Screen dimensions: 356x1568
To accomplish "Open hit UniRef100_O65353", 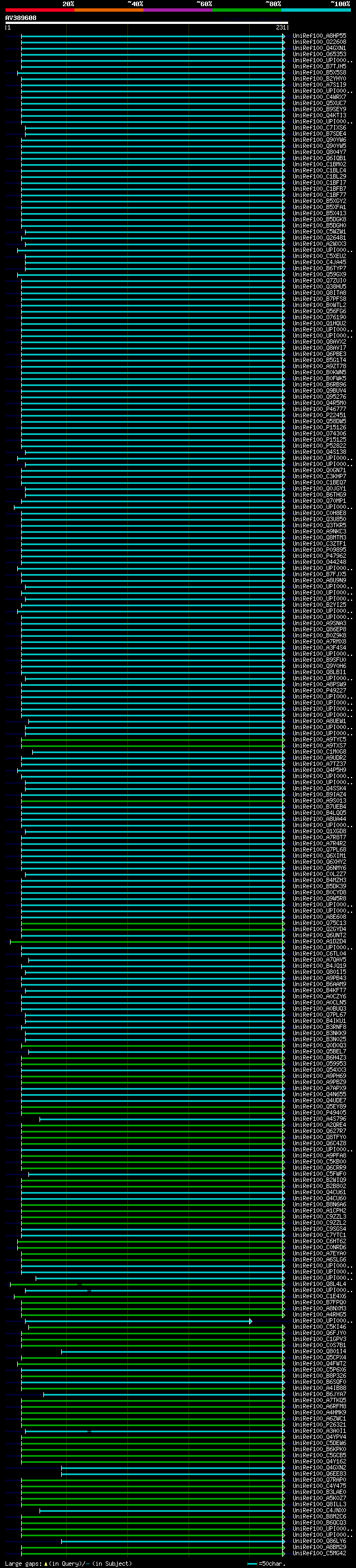I will click(x=319, y=54).
